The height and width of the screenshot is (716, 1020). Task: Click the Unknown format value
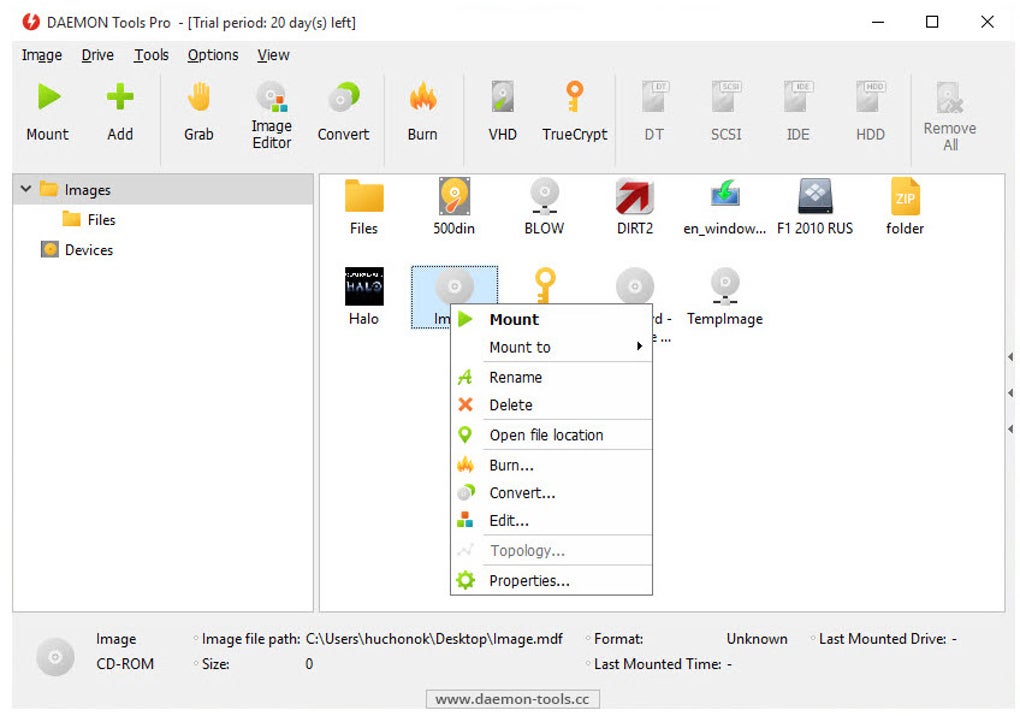pos(757,639)
